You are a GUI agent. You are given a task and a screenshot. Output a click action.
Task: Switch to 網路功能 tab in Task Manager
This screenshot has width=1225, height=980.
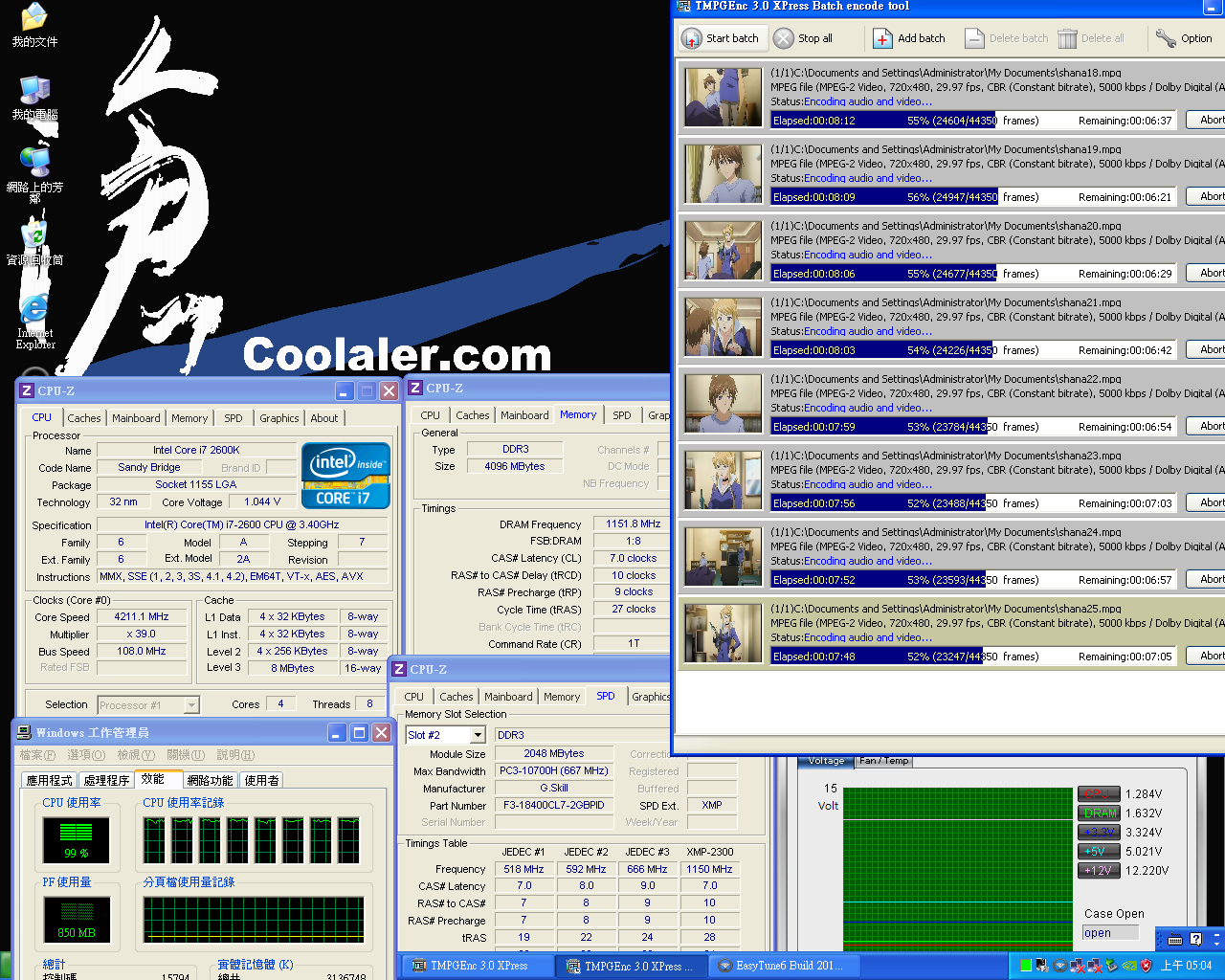(211, 781)
